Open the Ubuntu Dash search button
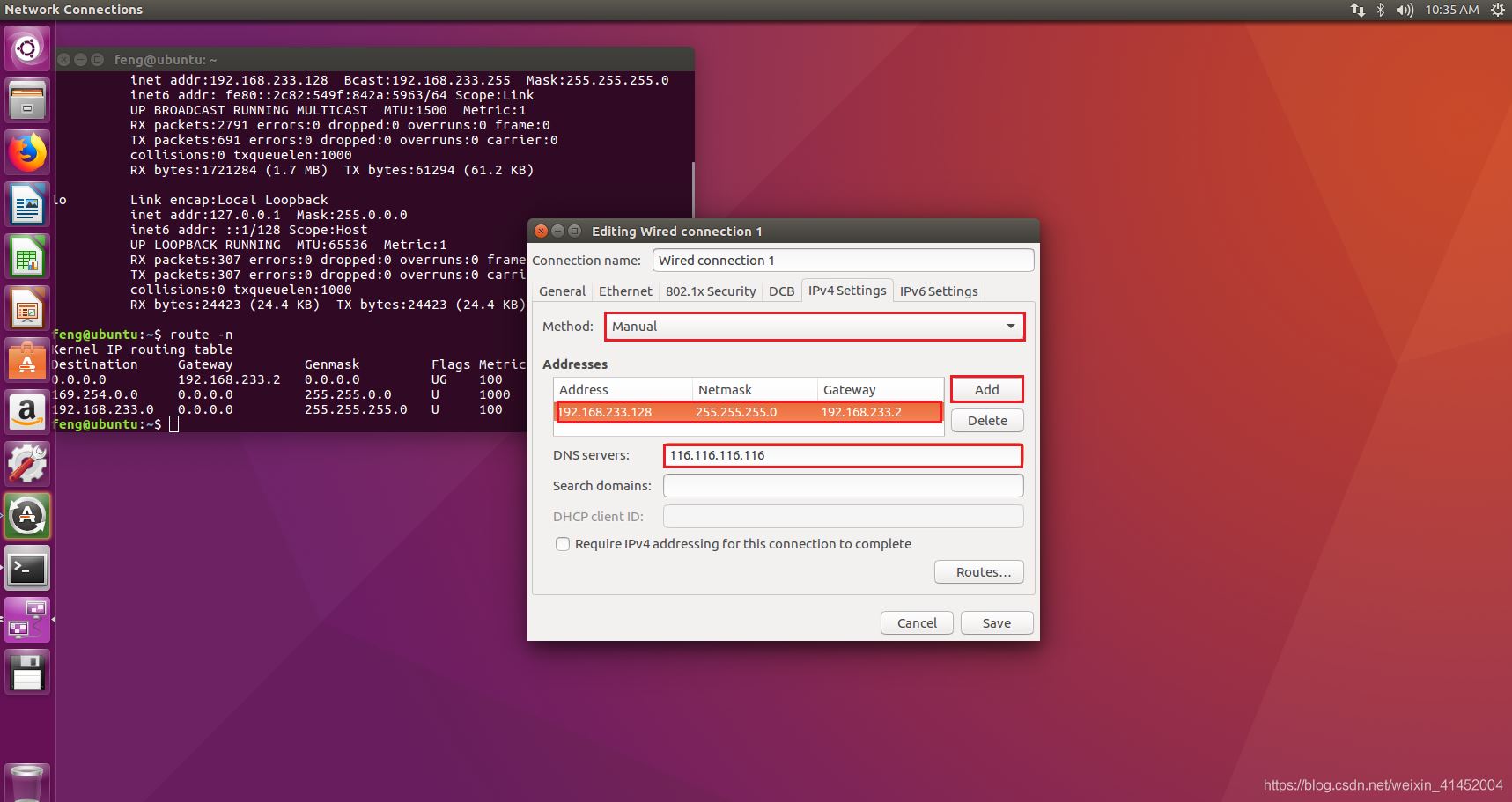This screenshot has height=802, width=1512. tap(27, 48)
